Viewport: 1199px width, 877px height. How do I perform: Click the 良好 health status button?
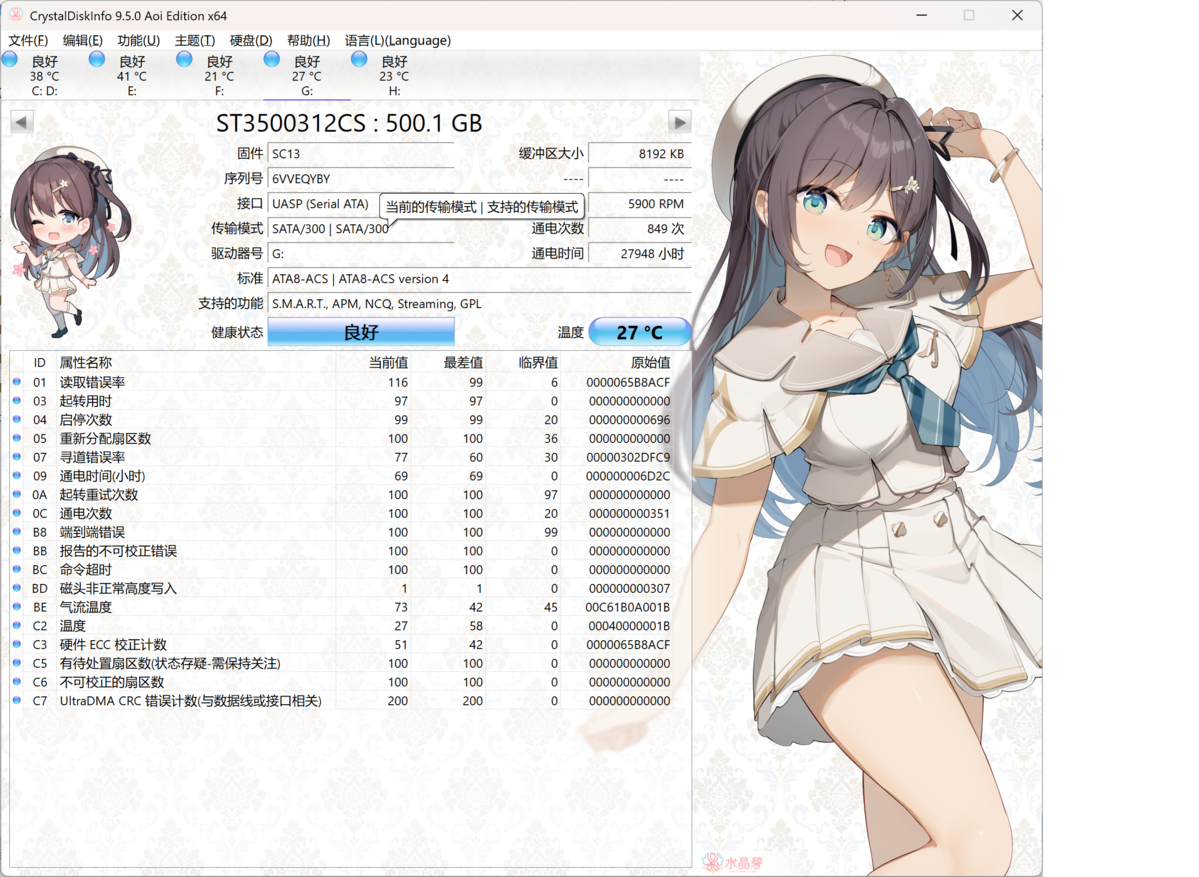[361, 332]
